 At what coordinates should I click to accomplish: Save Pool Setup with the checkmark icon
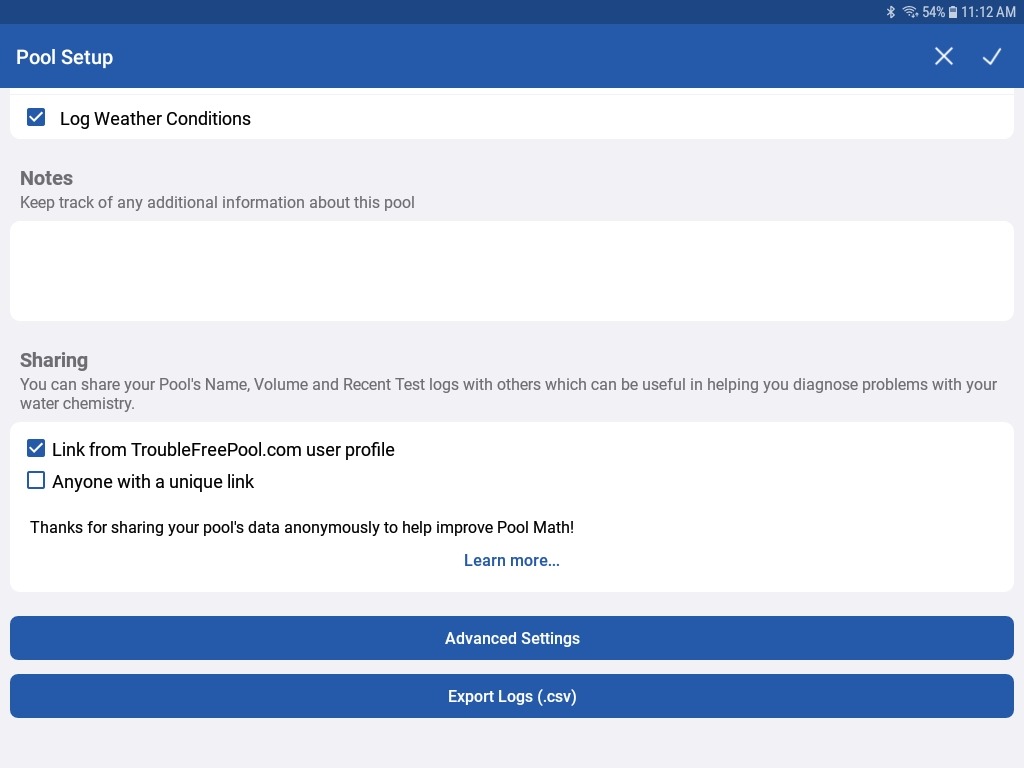(x=992, y=56)
